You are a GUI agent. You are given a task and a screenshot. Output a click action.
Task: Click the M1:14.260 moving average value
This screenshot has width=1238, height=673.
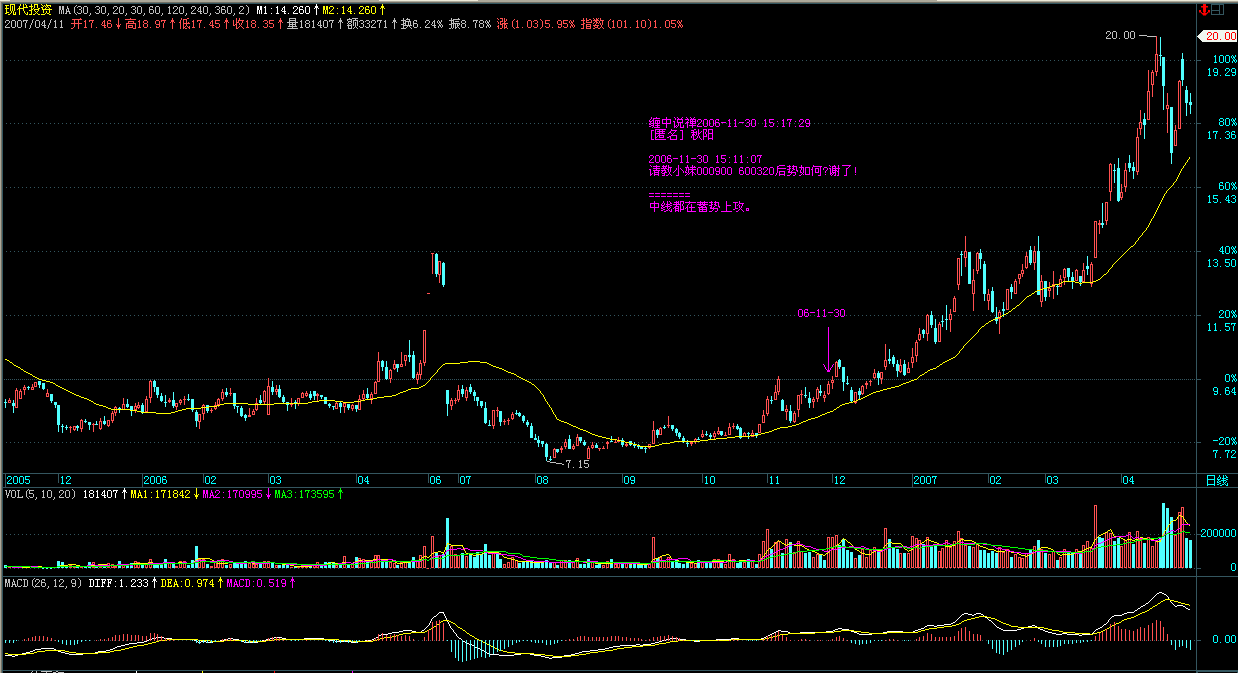(x=285, y=9)
